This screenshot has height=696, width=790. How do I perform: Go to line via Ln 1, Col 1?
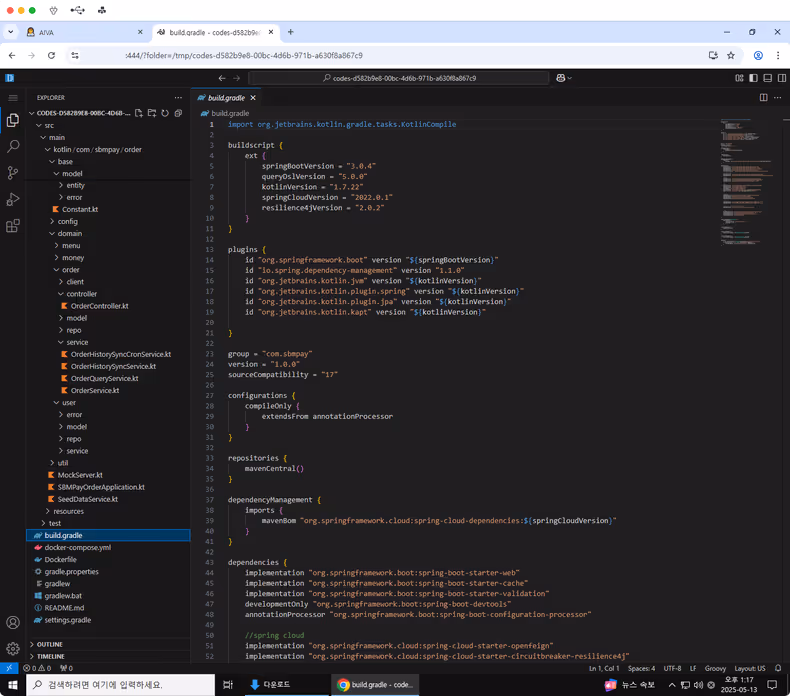[x=604, y=668]
